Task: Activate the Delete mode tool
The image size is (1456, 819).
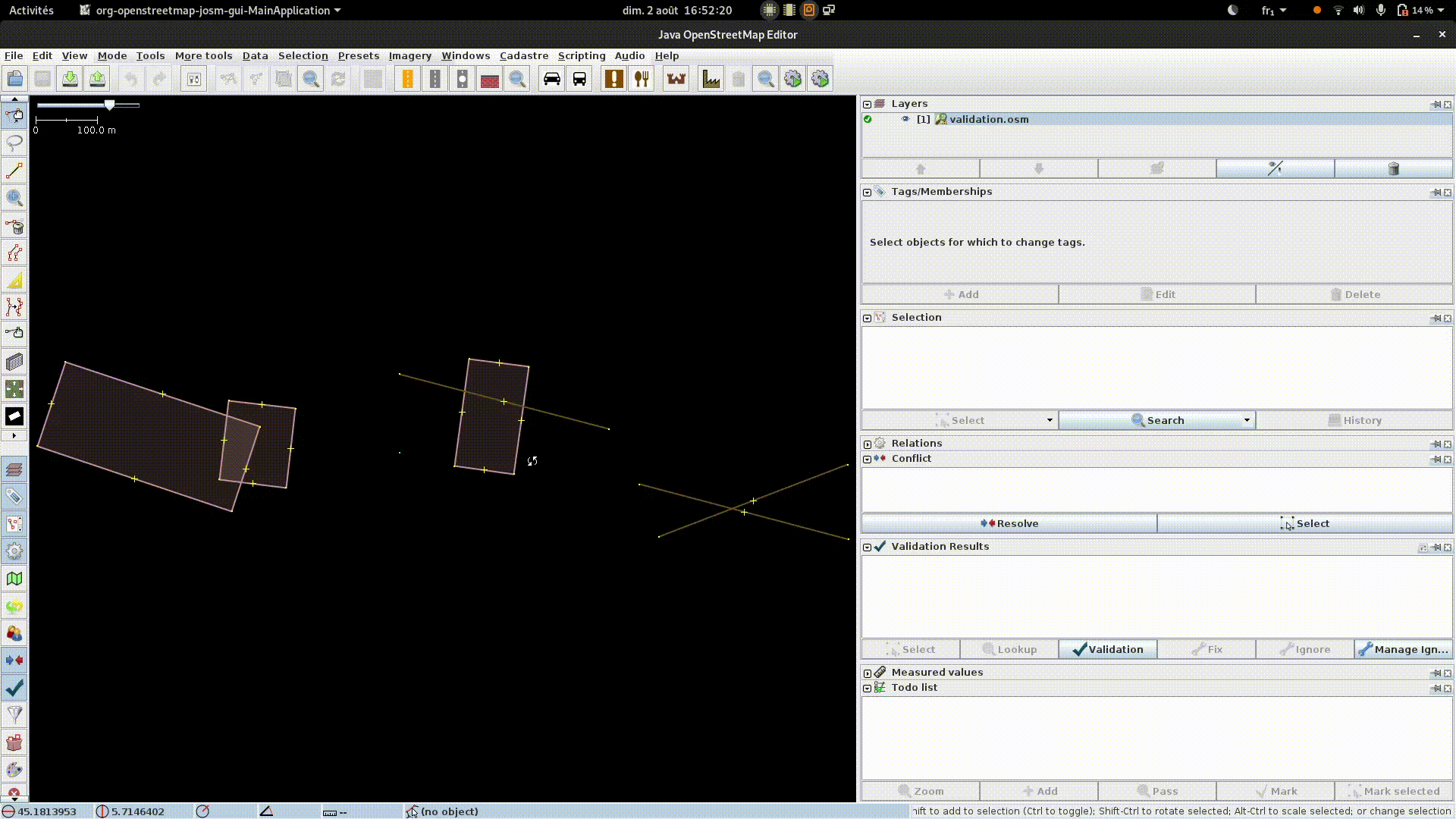Action: [14, 226]
